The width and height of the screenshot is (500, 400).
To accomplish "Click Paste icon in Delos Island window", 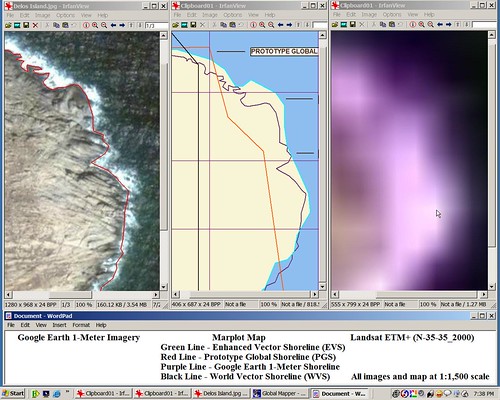I will point(65,25).
